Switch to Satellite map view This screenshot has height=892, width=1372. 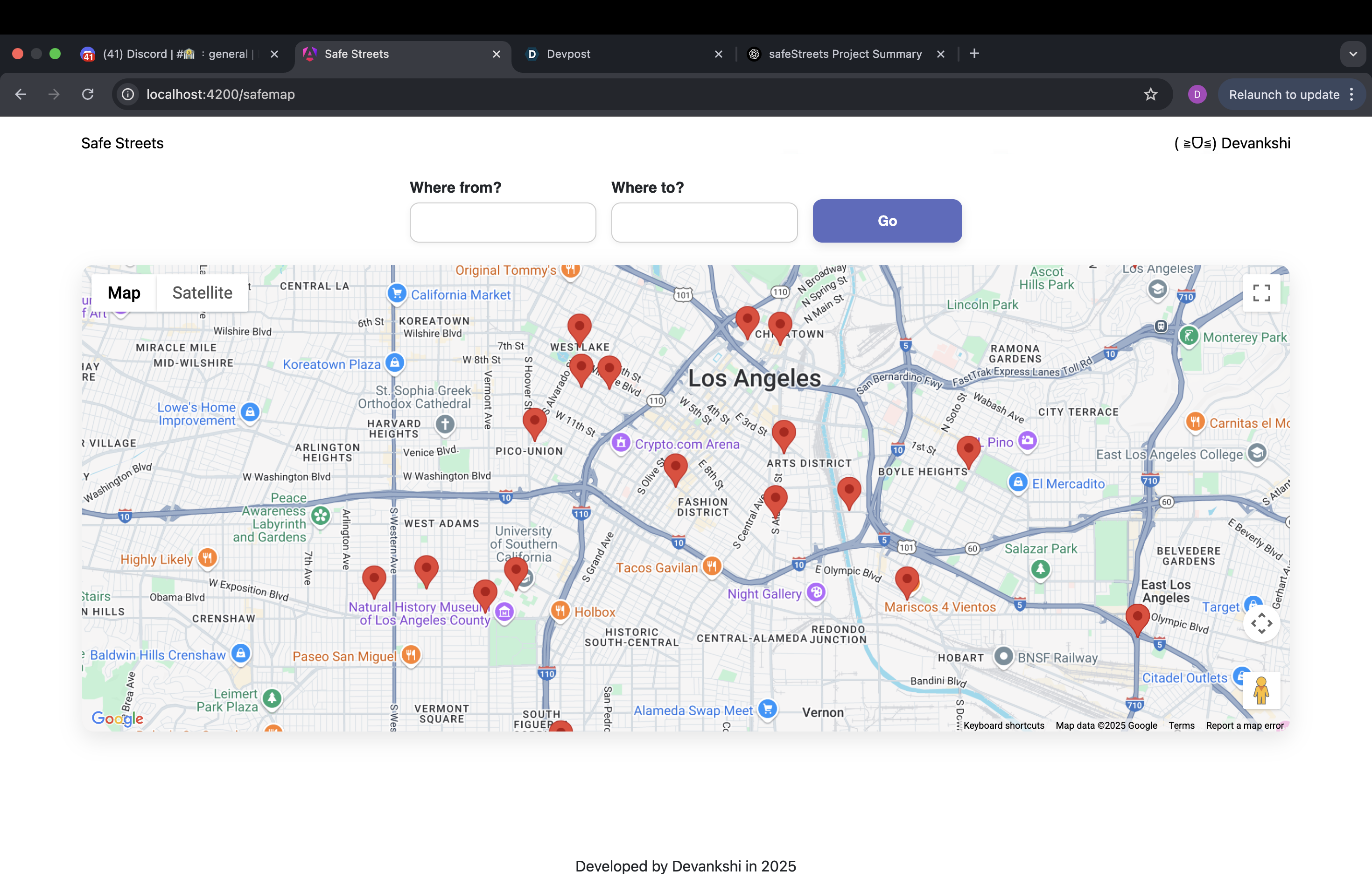point(203,293)
